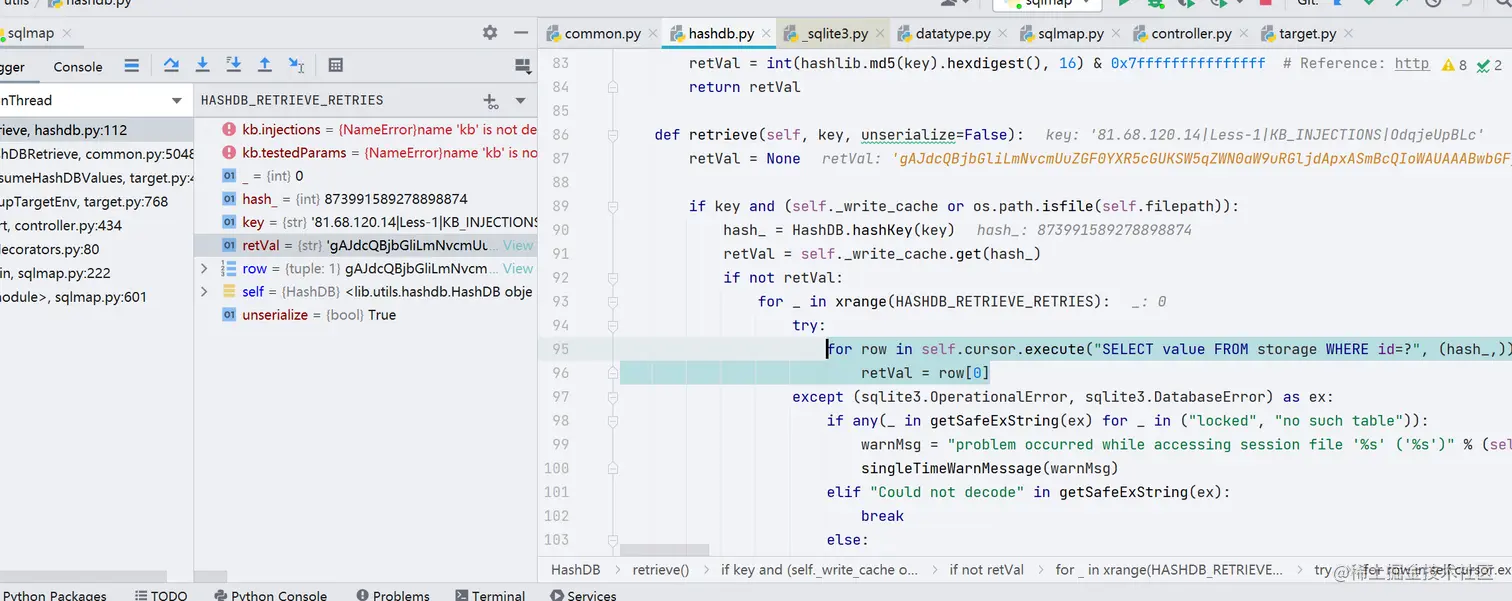
Task: Open the Services tool window
Action: [x=583, y=595]
